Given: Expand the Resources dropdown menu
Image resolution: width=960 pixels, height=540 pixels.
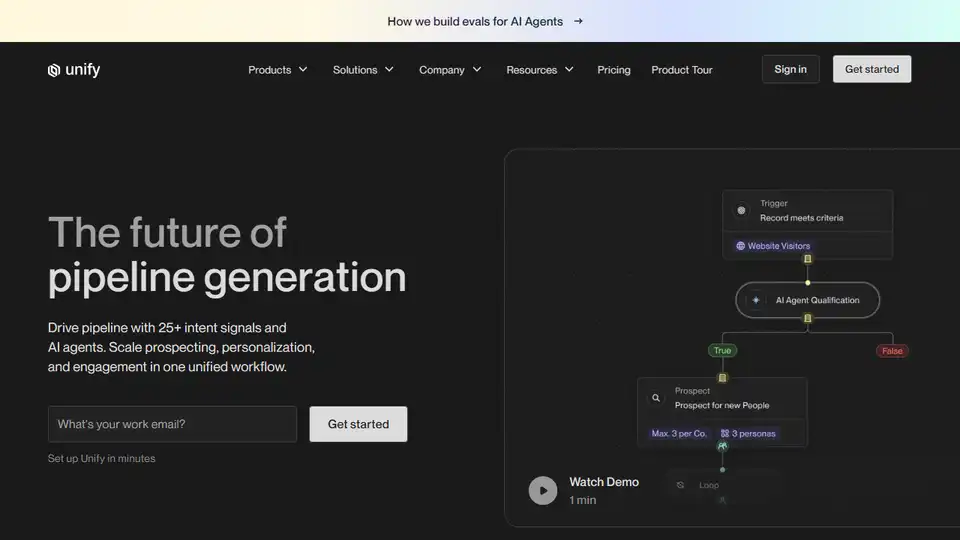Looking at the screenshot, I should pos(540,70).
